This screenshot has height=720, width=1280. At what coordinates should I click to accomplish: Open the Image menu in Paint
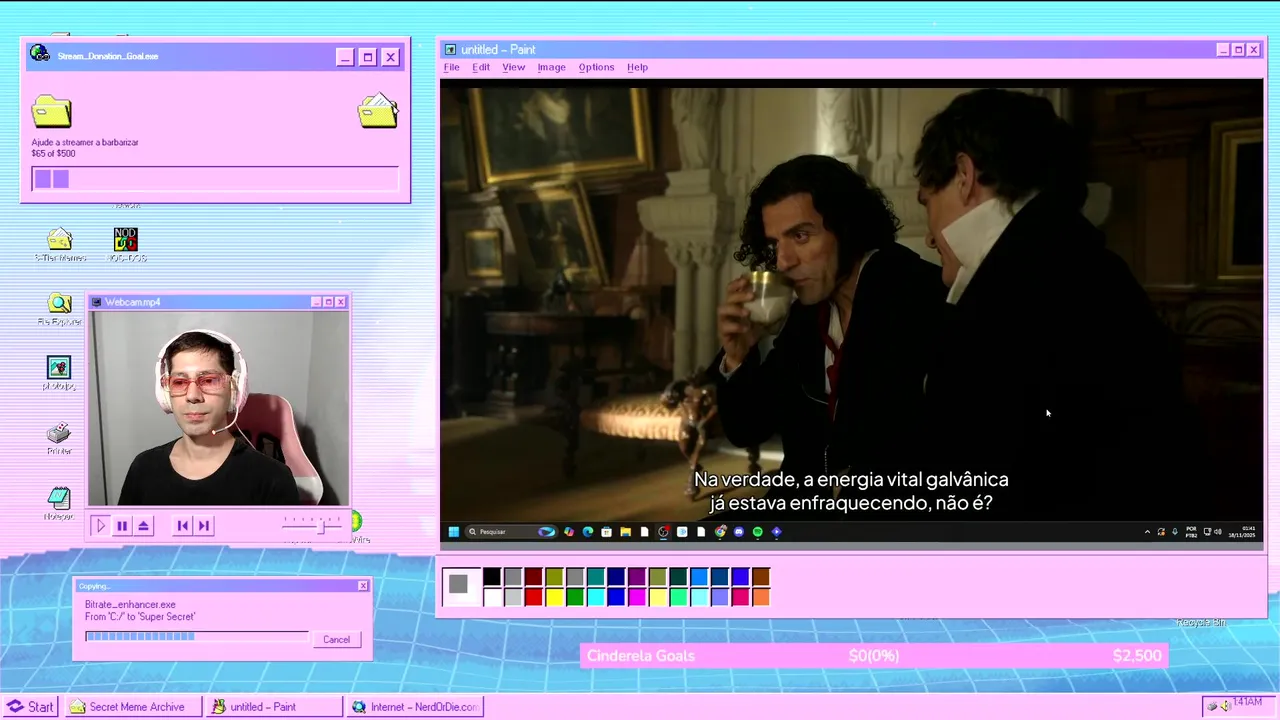[x=551, y=67]
